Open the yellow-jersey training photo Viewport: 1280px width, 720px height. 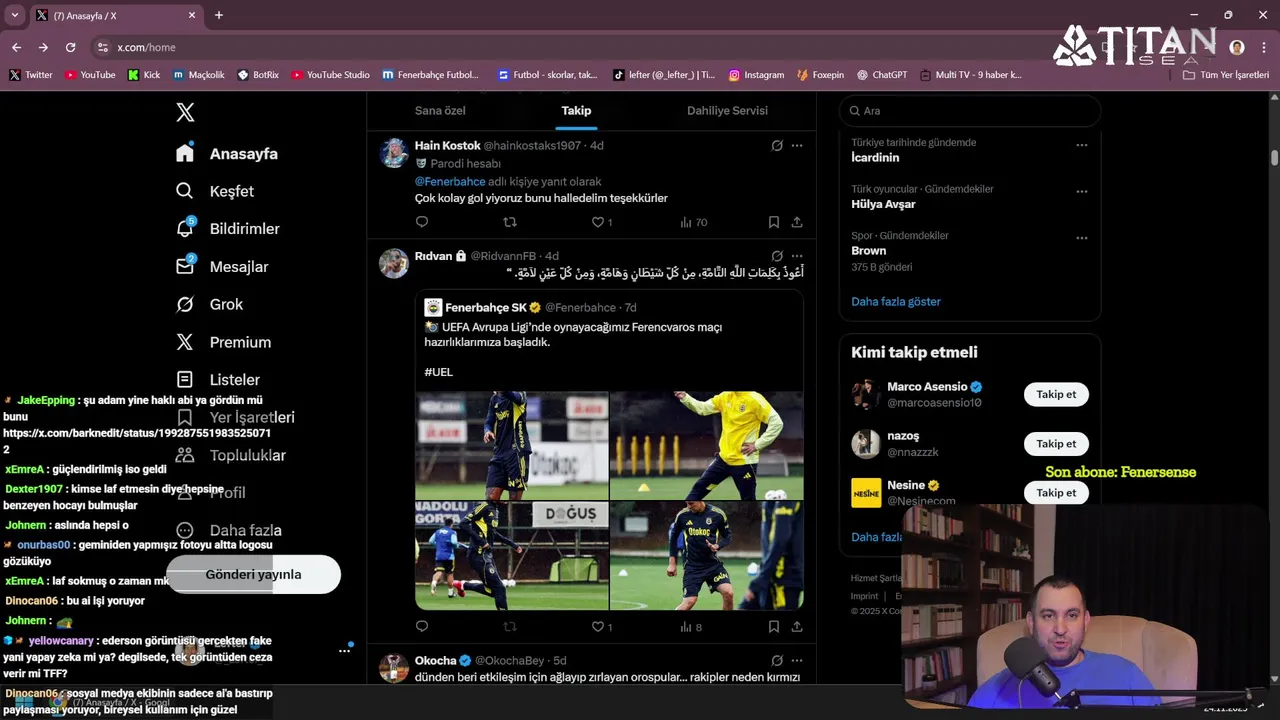707,445
